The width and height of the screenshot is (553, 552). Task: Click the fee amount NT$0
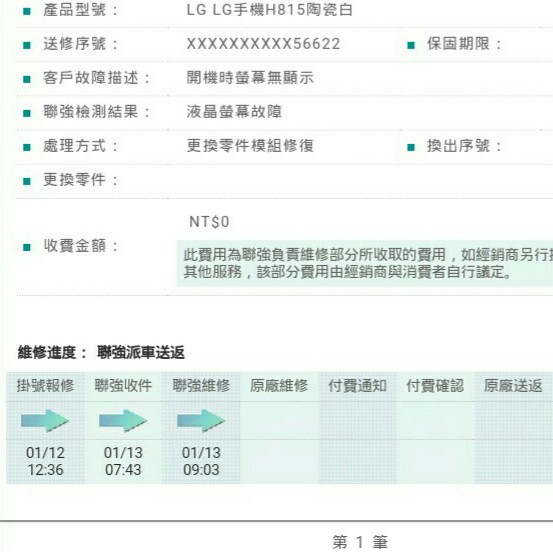tap(209, 222)
